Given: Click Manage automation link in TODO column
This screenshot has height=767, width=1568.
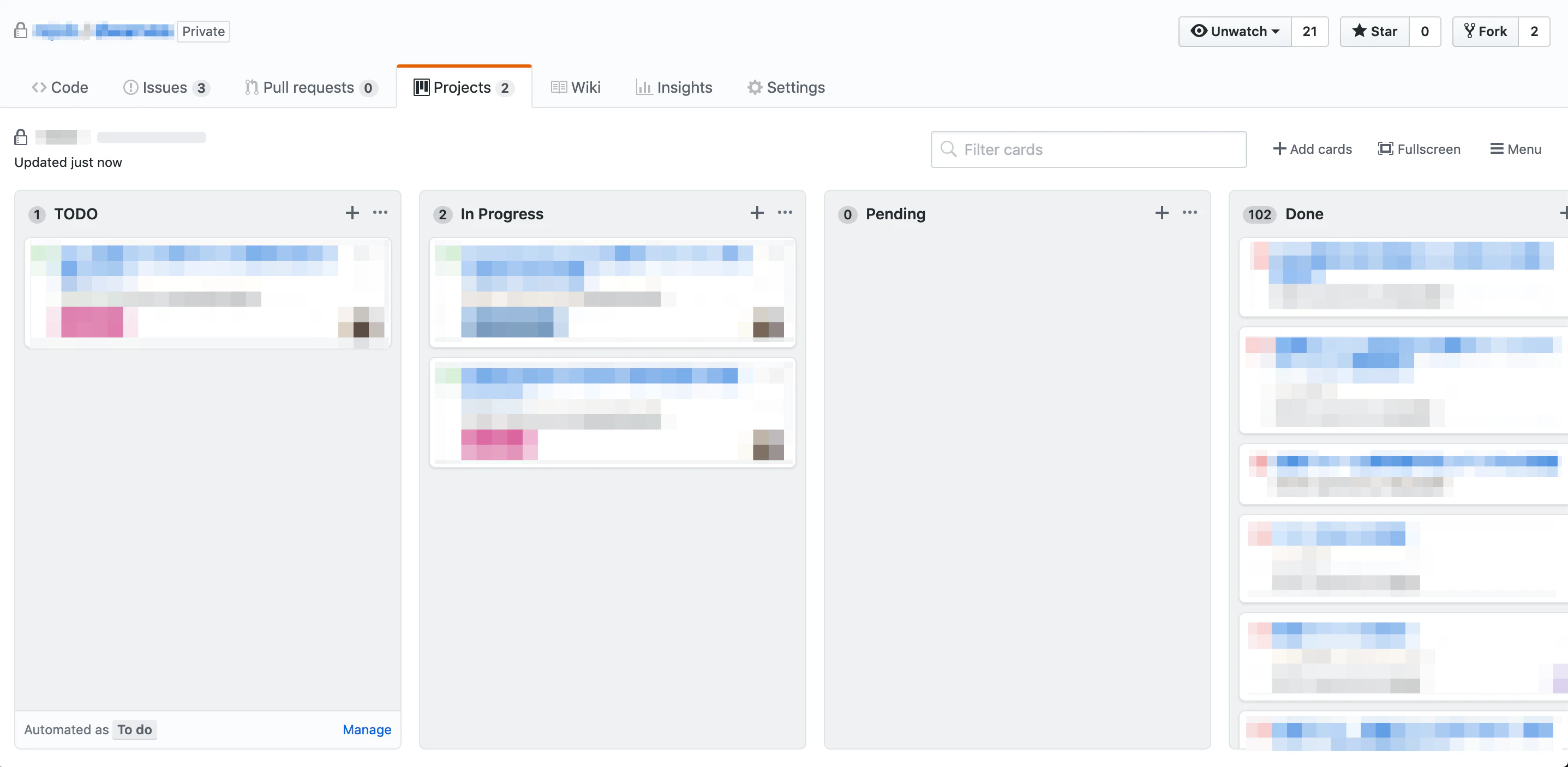Looking at the screenshot, I should [x=367, y=729].
